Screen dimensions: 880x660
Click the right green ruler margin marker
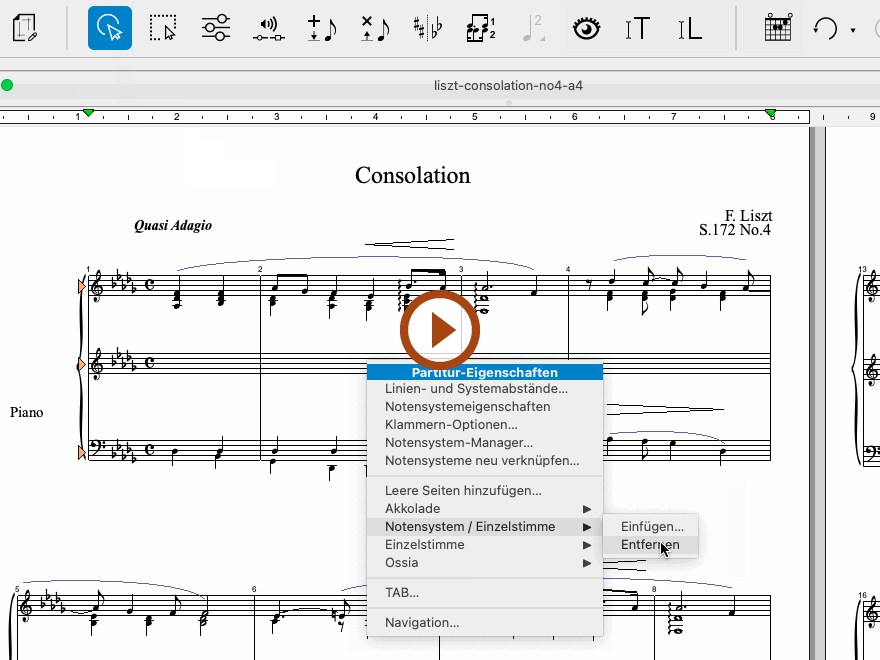coord(770,113)
